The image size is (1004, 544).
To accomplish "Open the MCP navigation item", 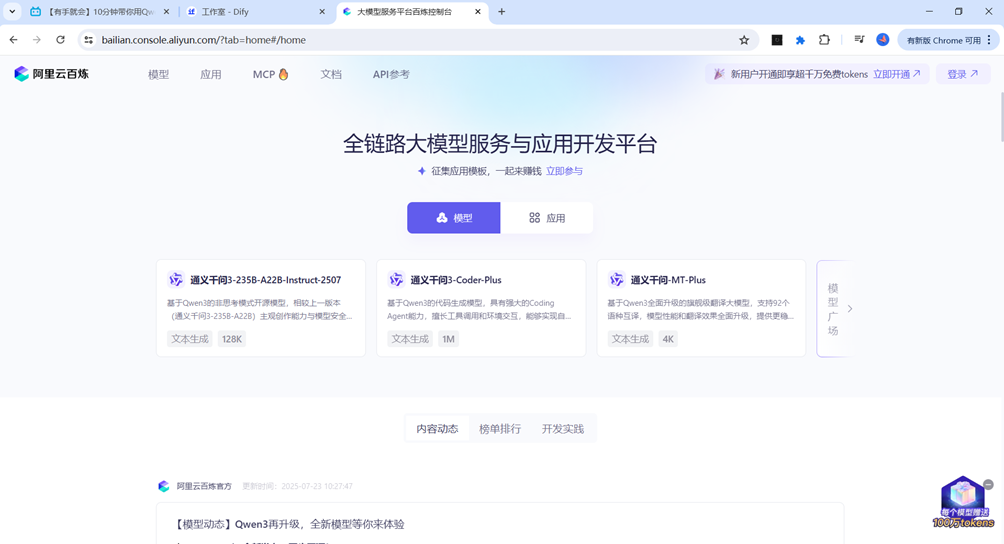I will point(270,74).
